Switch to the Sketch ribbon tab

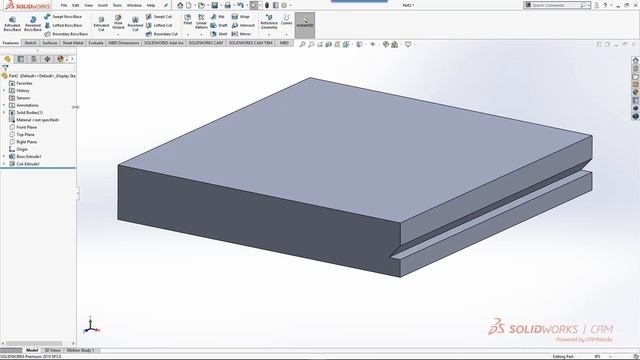point(30,43)
